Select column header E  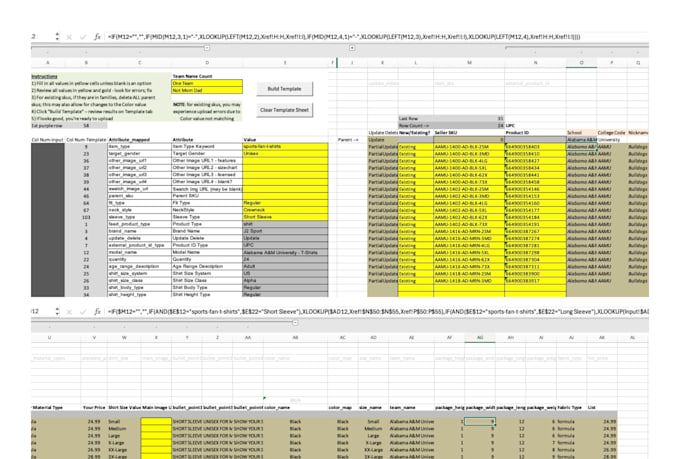pos(285,63)
